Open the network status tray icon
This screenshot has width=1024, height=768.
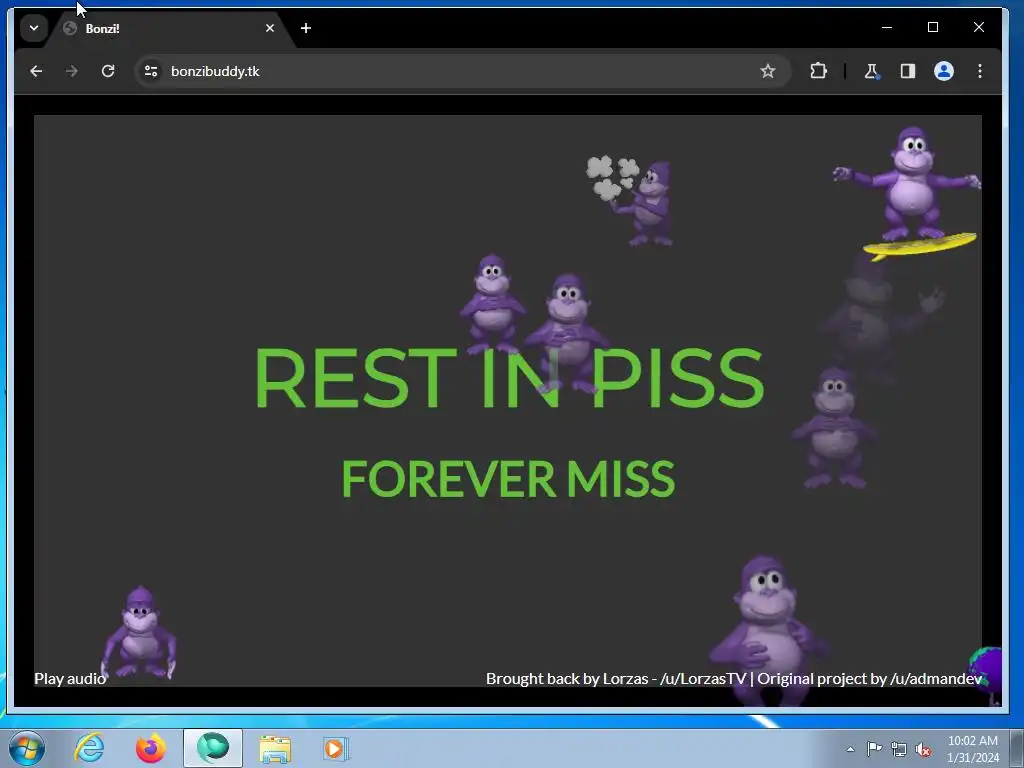899,749
